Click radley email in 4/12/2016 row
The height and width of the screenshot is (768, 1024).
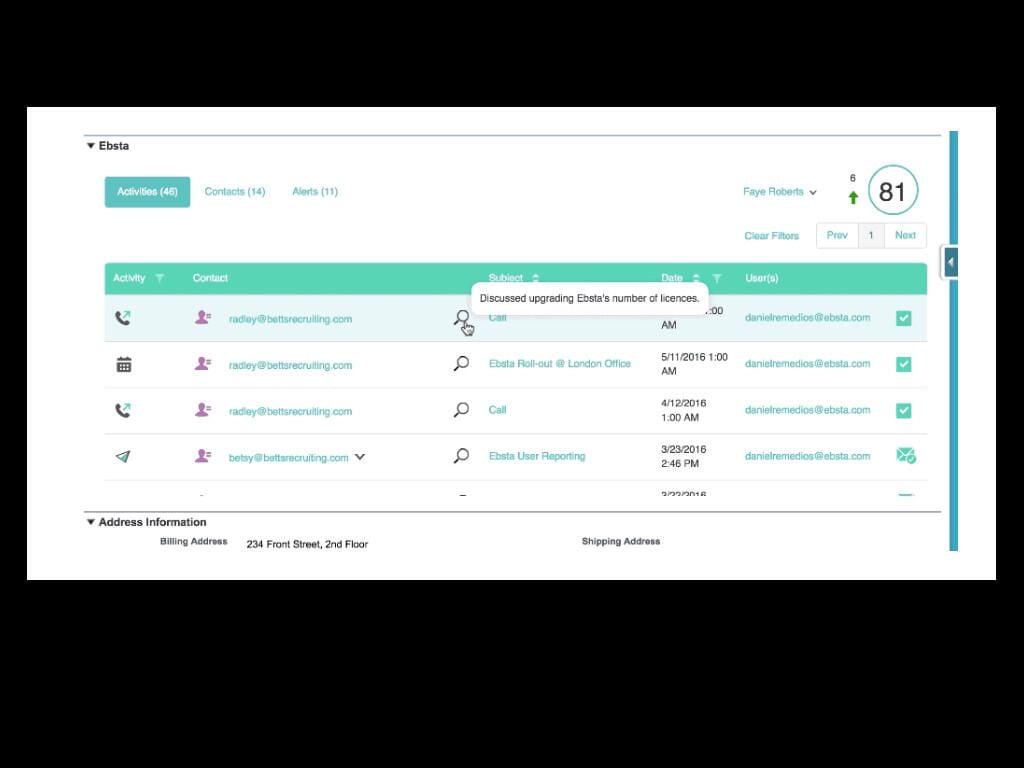[x=290, y=411]
